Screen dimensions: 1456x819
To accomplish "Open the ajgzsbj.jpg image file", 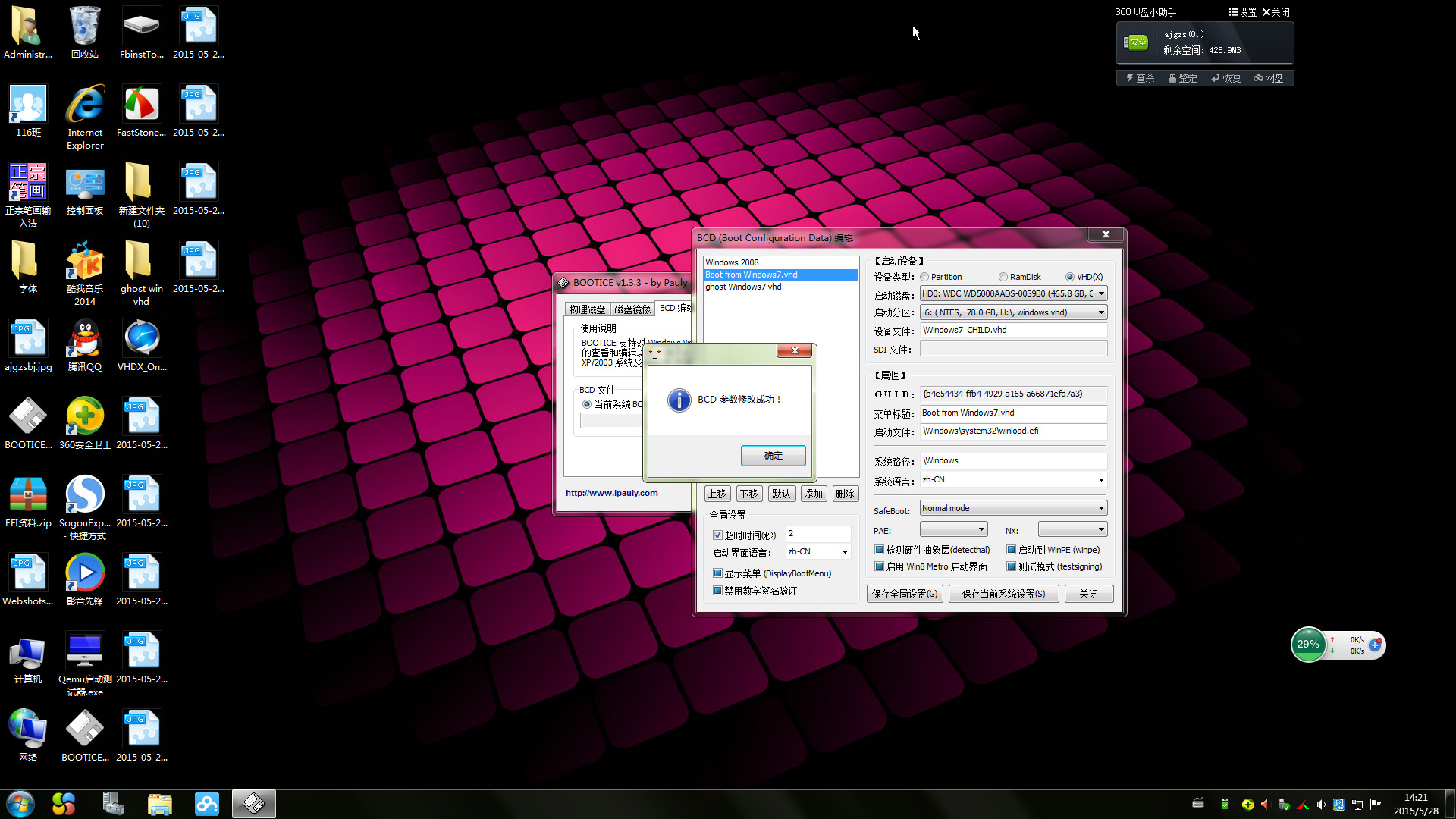I will click(28, 345).
